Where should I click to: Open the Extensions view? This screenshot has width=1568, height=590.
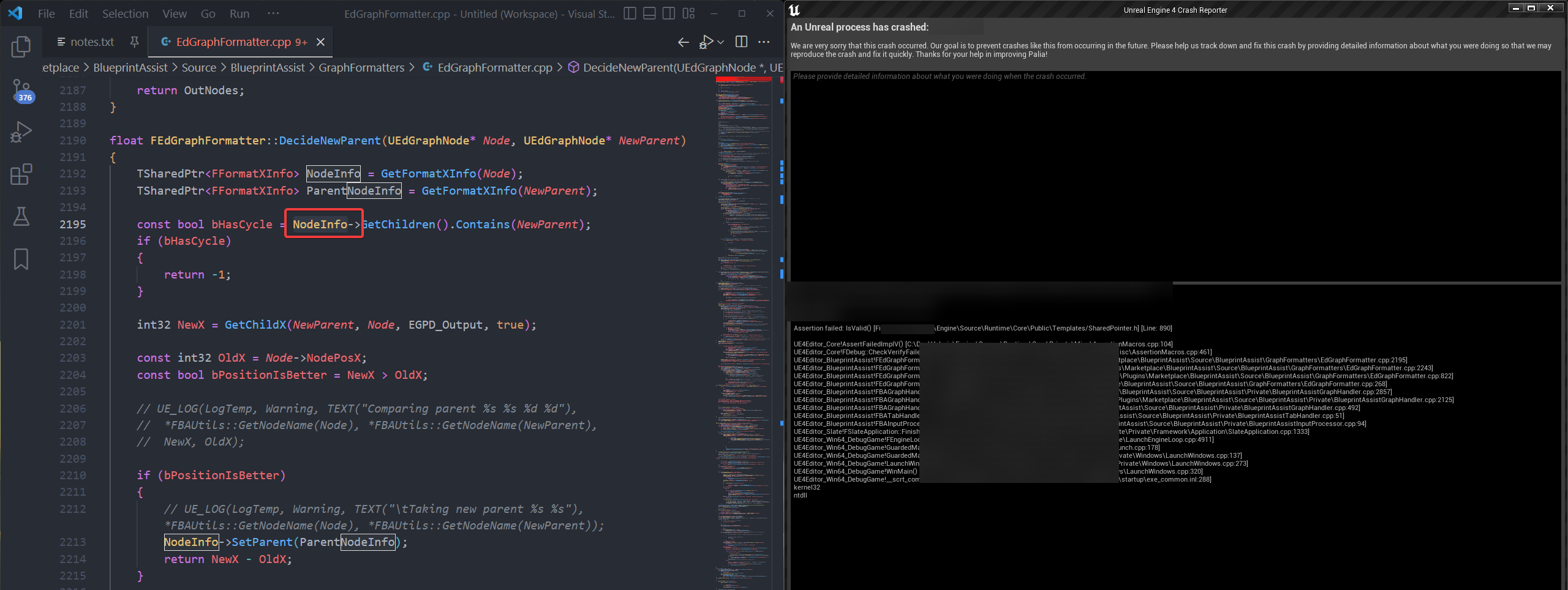tap(21, 174)
